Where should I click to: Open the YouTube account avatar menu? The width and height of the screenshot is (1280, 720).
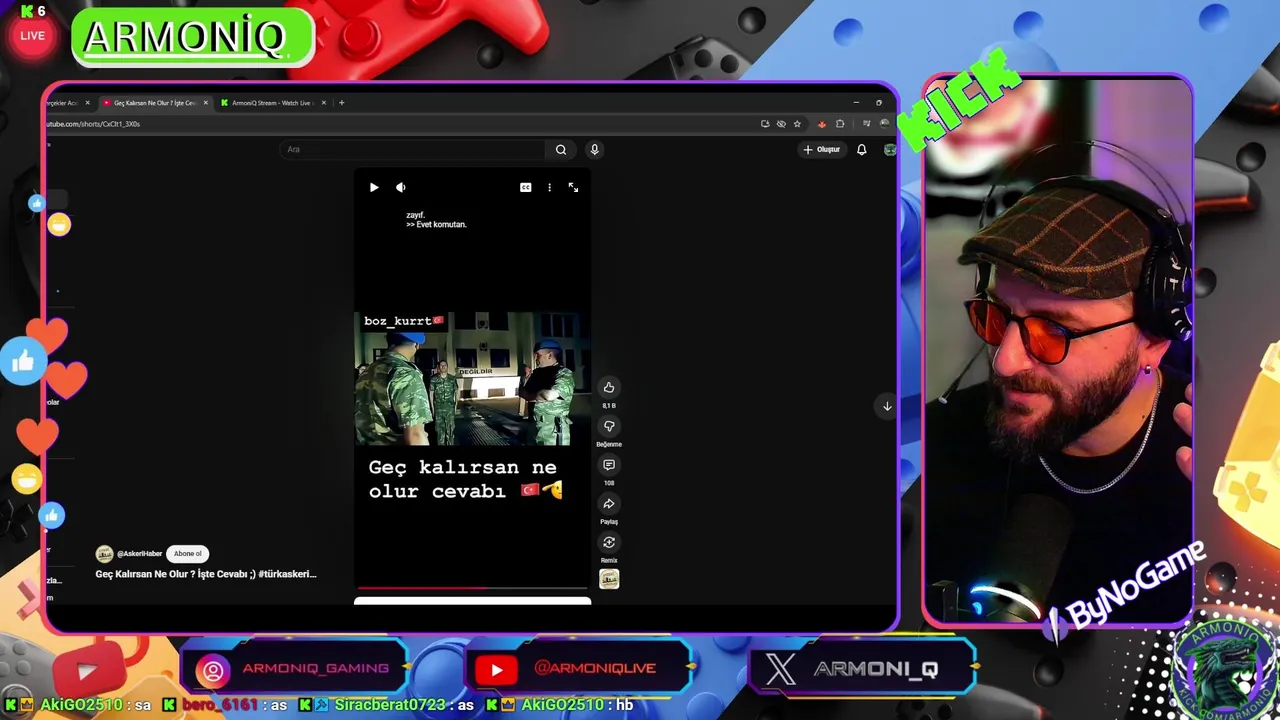point(889,150)
